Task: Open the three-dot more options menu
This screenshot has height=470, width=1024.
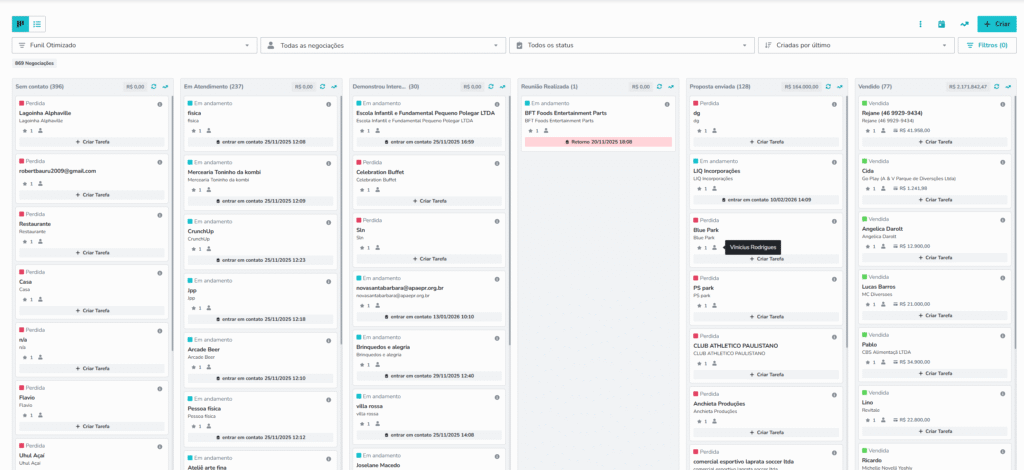Action: click(x=920, y=24)
